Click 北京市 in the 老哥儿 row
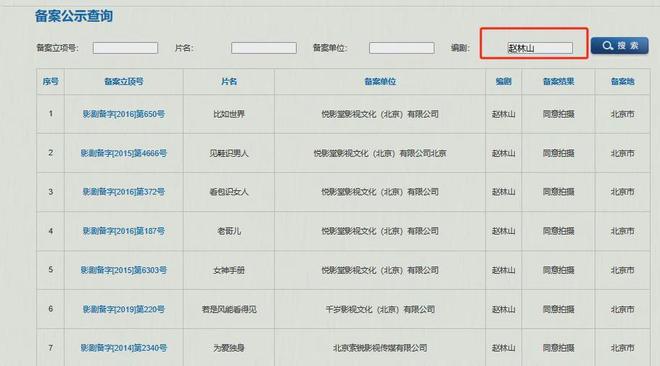660x366 pixels. 623,231
